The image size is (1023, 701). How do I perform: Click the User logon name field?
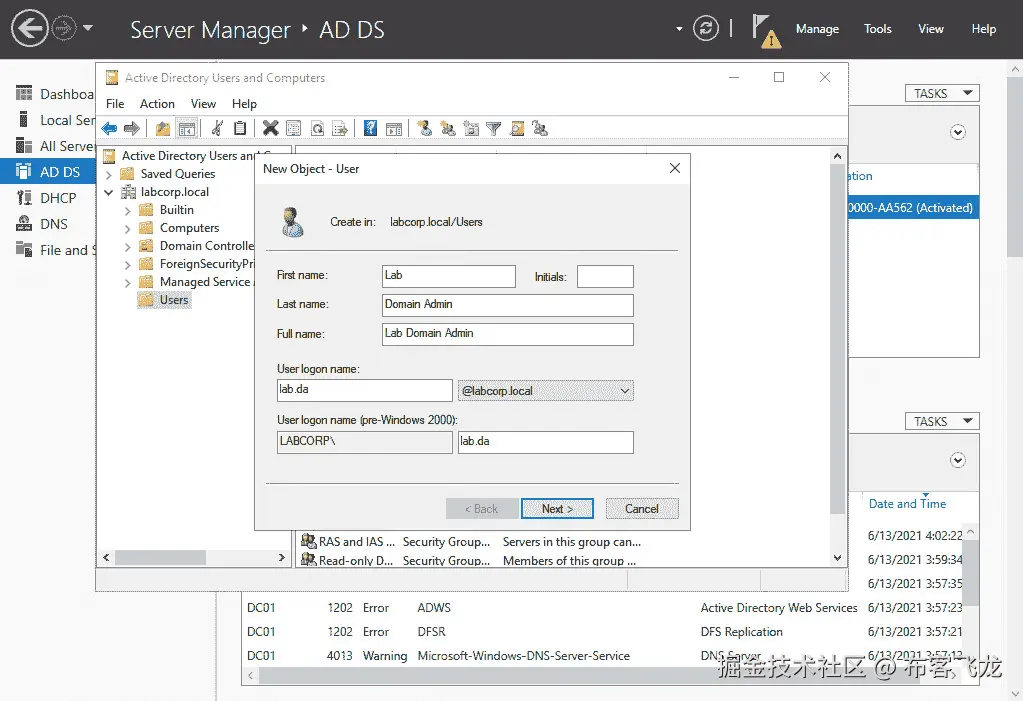(x=365, y=390)
